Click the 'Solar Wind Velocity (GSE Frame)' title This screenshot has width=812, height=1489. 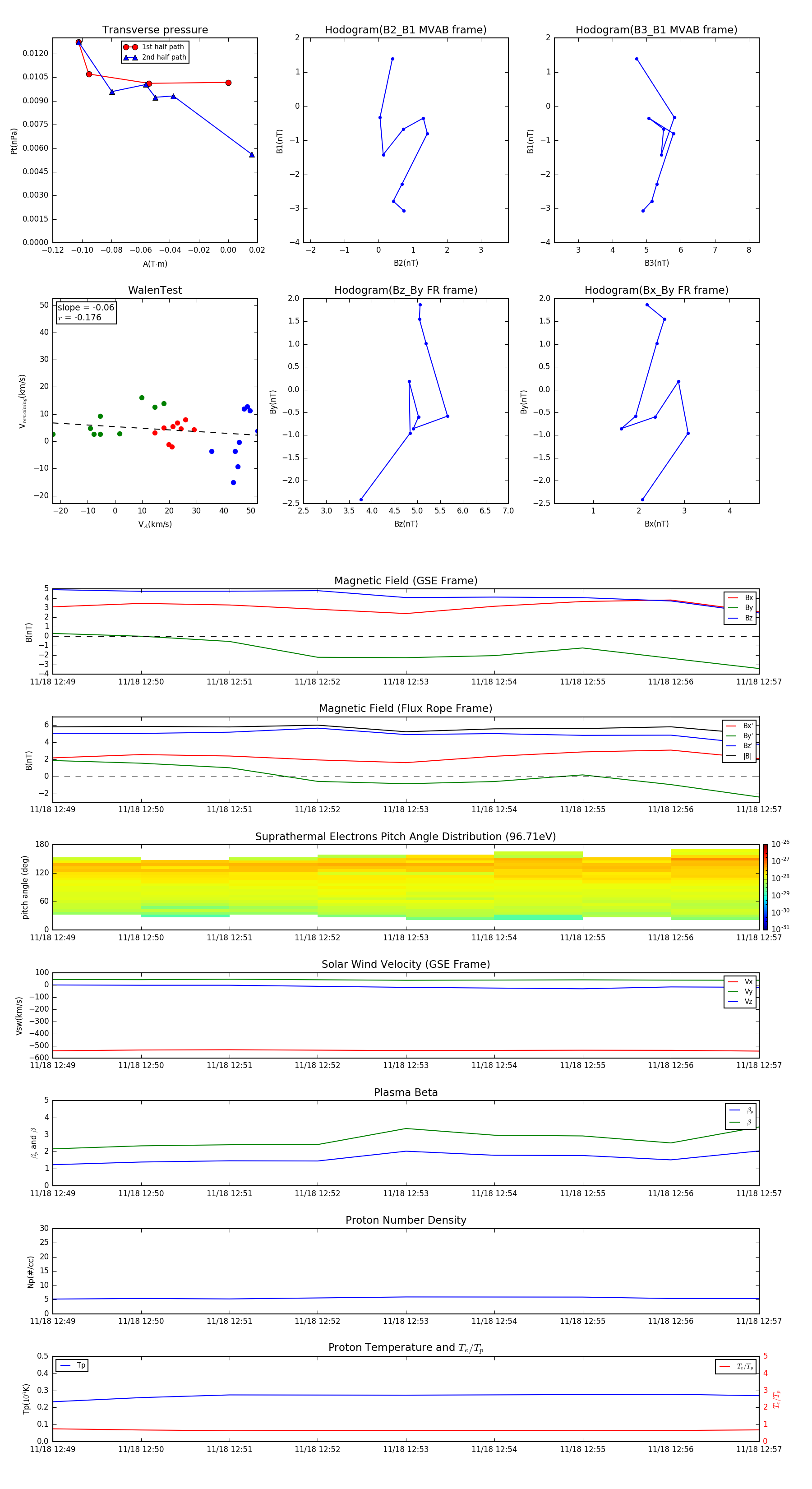pyautogui.click(x=406, y=965)
